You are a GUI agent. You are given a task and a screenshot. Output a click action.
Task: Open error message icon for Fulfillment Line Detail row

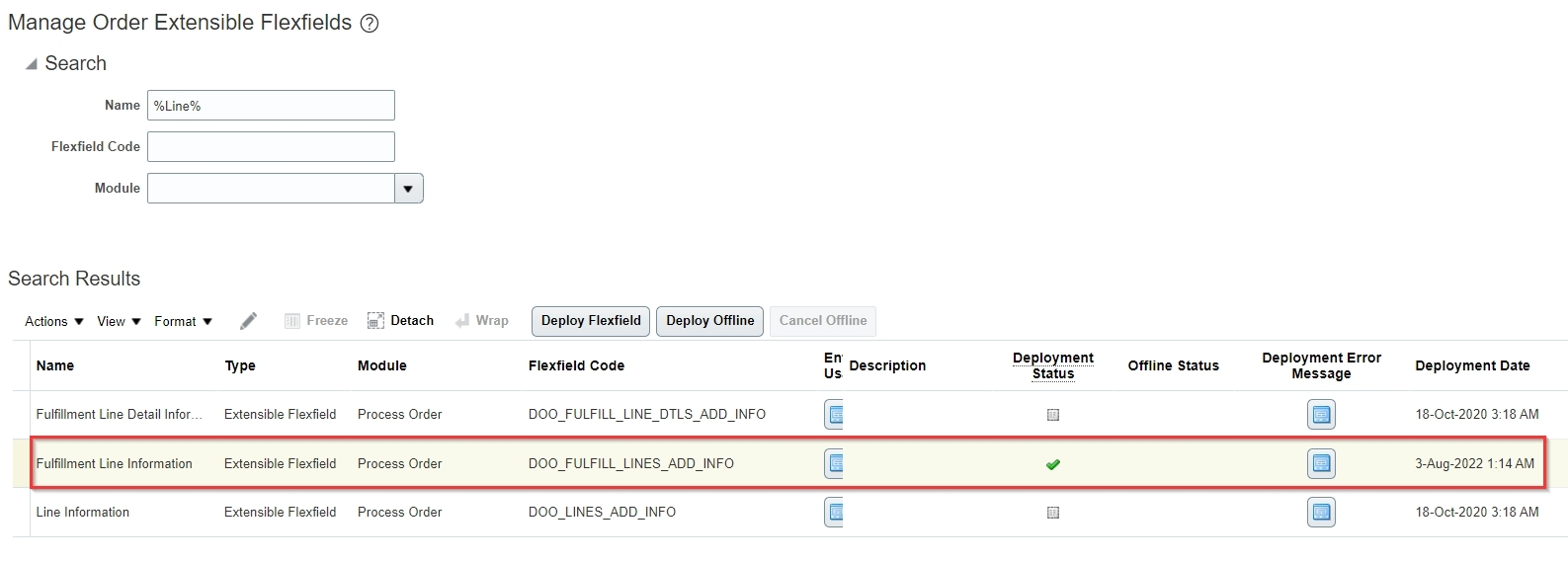pyautogui.click(x=1321, y=415)
